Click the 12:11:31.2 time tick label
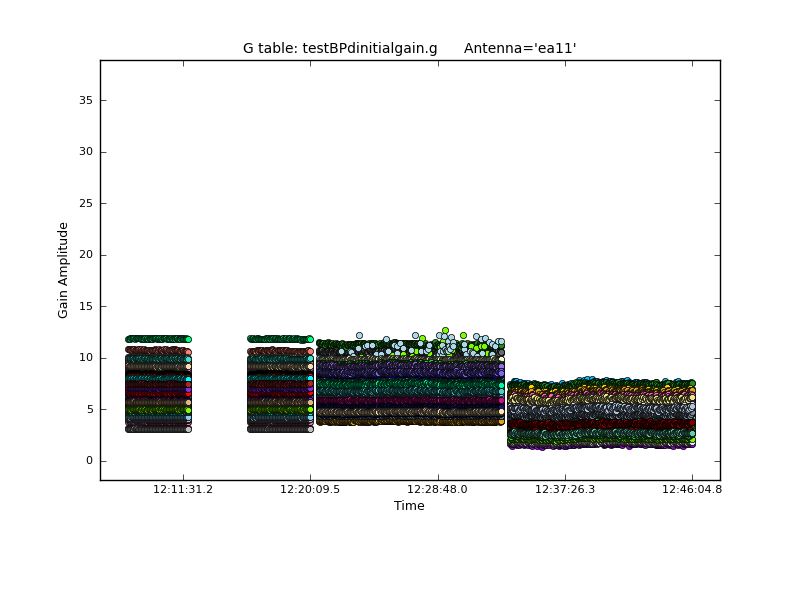800x600 pixels. (182, 490)
